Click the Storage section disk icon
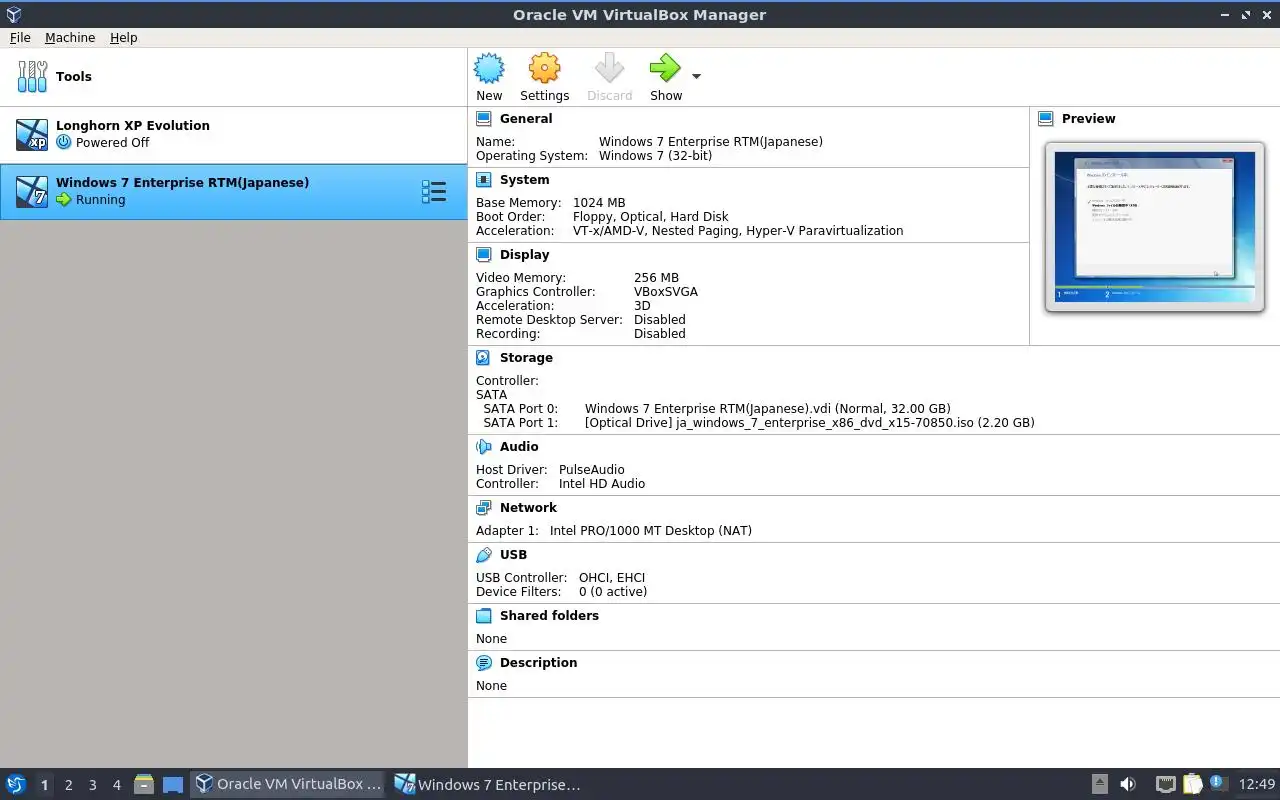Image resolution: width=1280 pixels, height=800 pixels. coord(484,358)
